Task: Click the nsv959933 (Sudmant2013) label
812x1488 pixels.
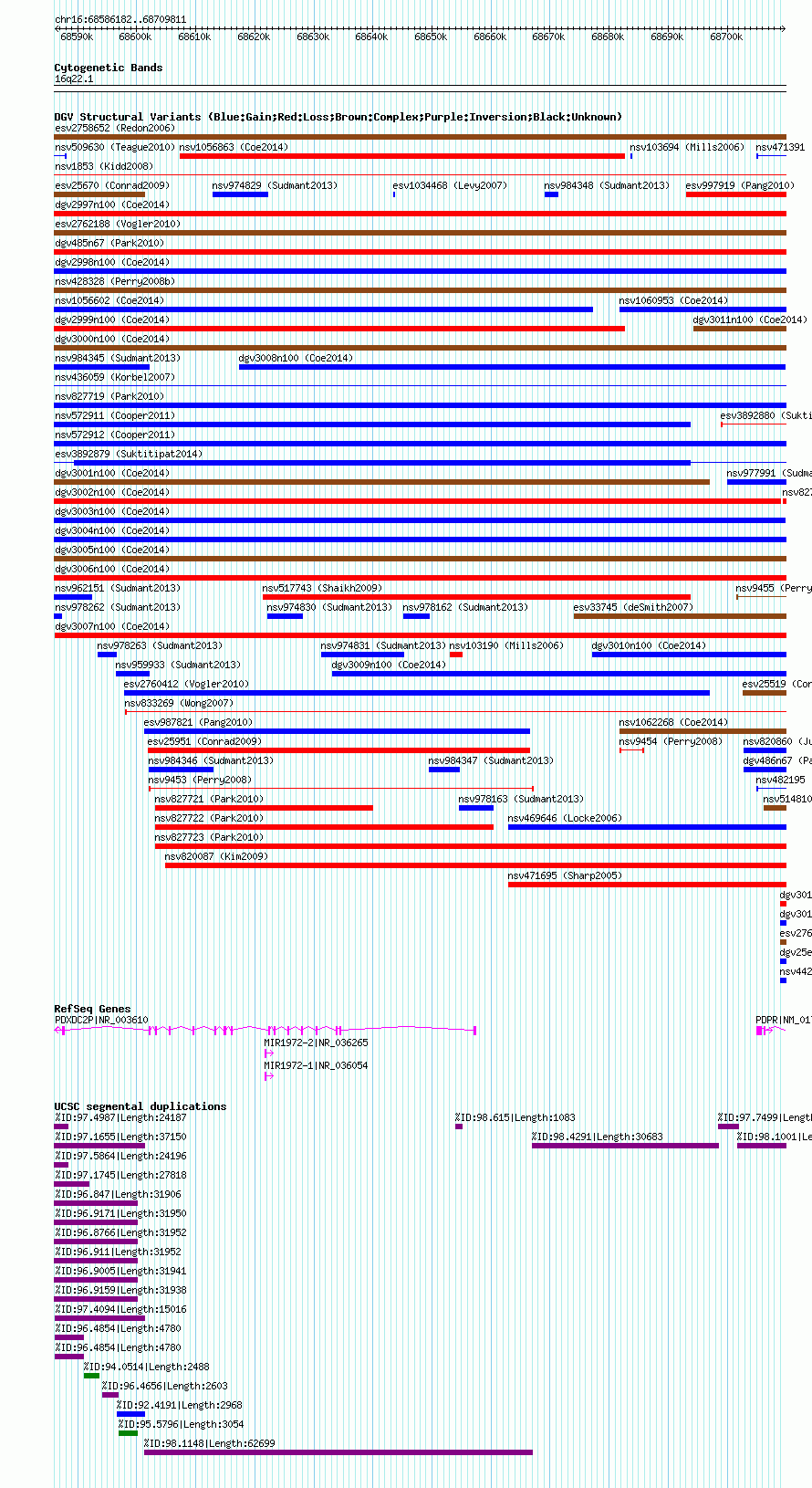Action: [178, 665]
